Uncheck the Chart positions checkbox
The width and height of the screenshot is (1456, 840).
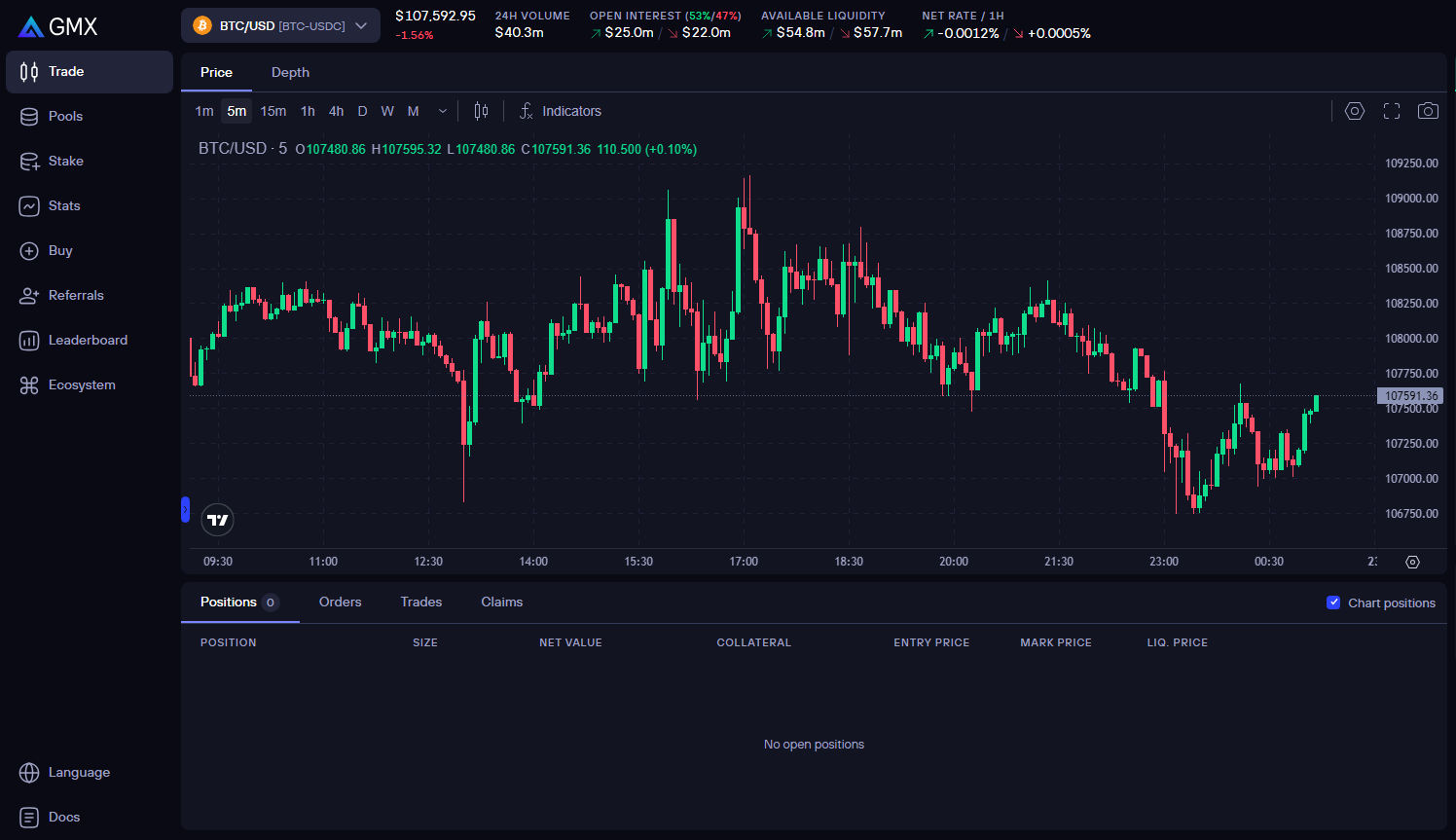(x=1333, y=603)
